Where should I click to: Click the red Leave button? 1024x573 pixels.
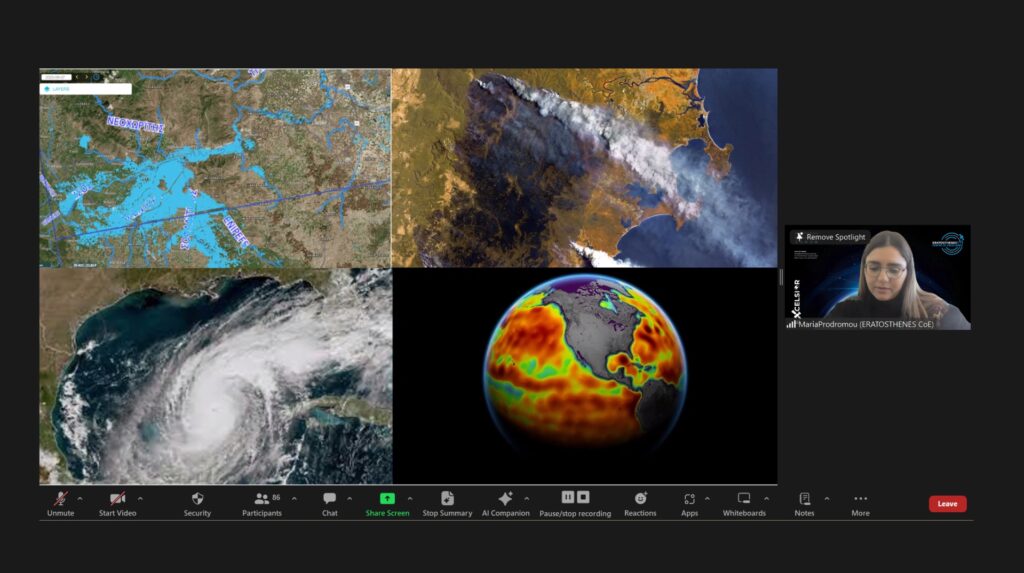click(947, 504)
